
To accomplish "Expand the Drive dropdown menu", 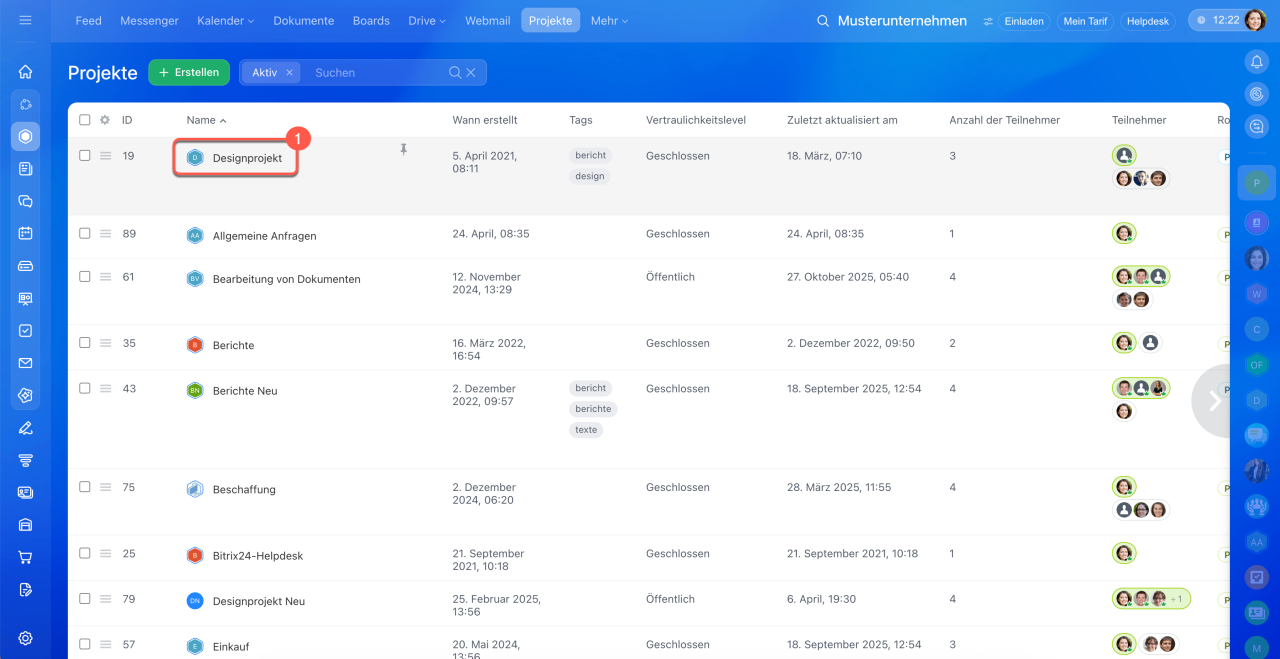I will [x=427, y=20].
